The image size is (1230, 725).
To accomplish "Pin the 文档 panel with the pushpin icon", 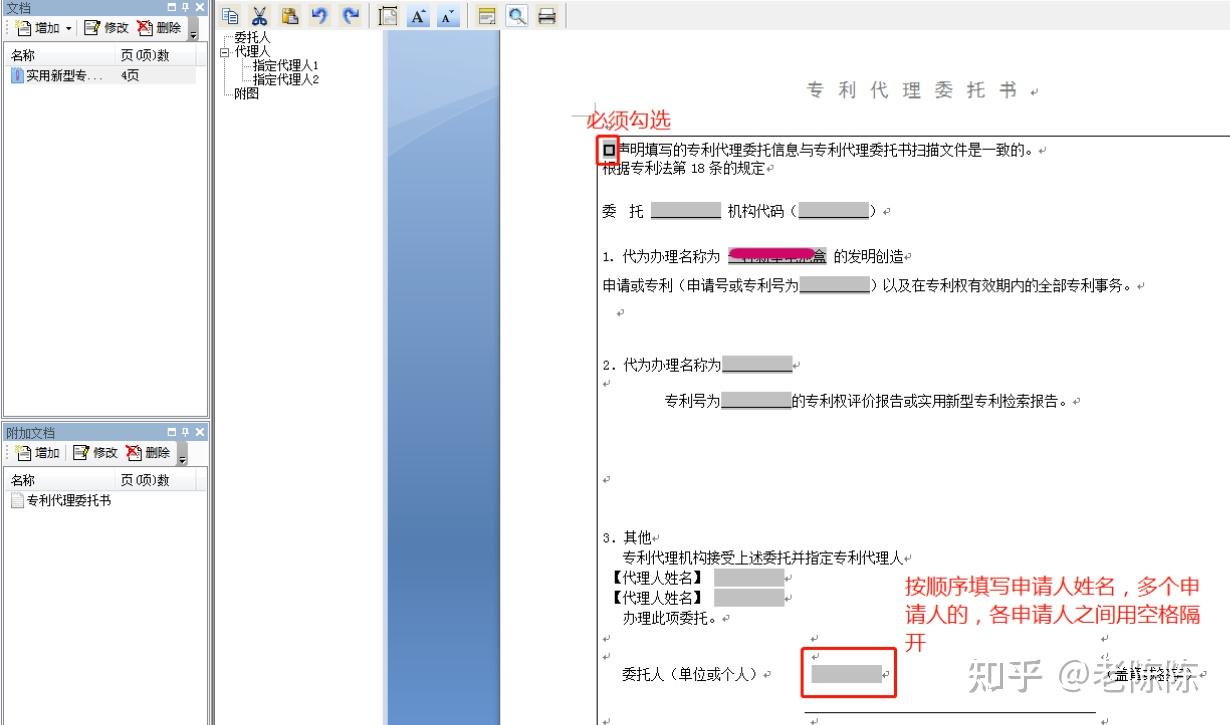I will coord(185,8).
